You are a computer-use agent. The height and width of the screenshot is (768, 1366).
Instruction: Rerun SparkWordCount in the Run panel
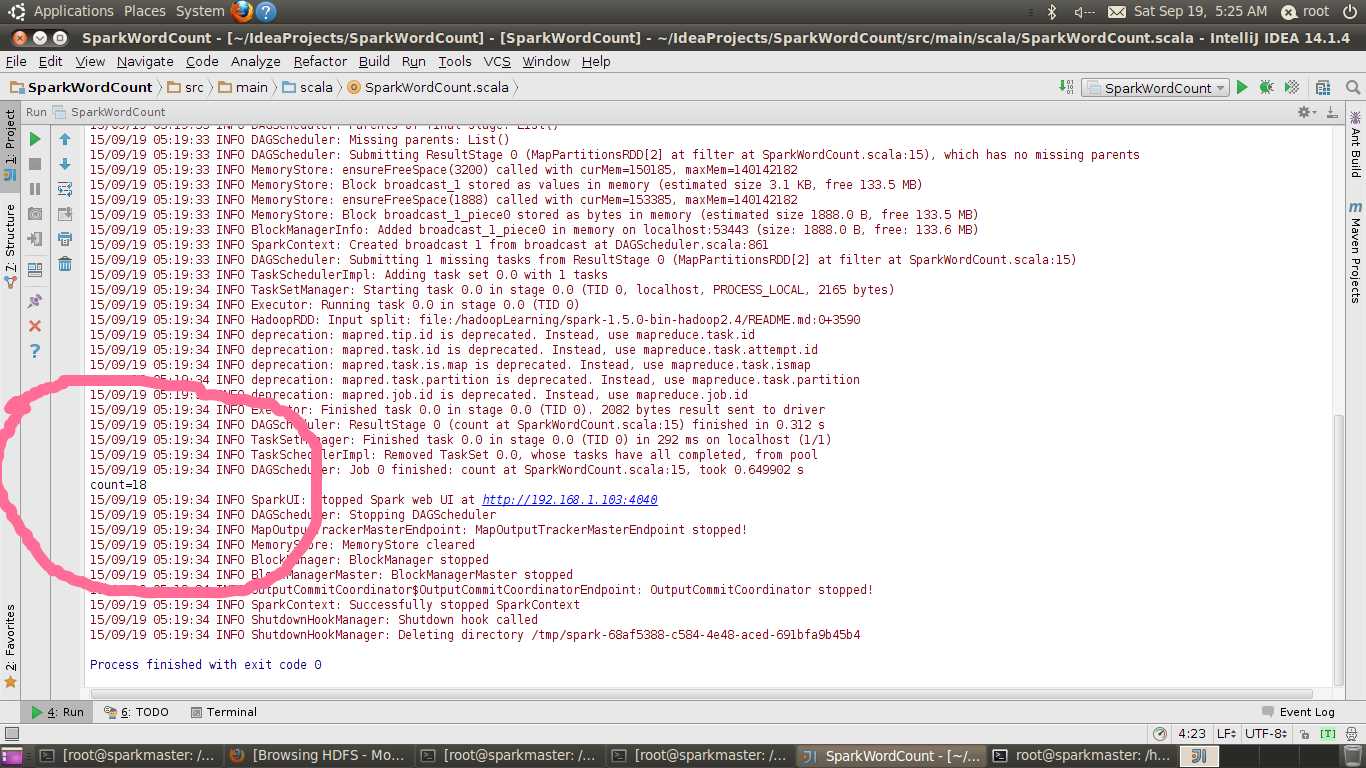pyautogui.click(x=35, y=139)
